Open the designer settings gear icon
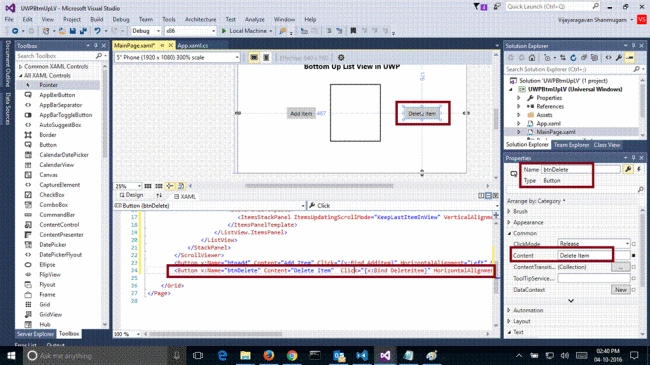The height and width of the screenshot is (365, 650). pyautogui.click(x=341, y=58)
